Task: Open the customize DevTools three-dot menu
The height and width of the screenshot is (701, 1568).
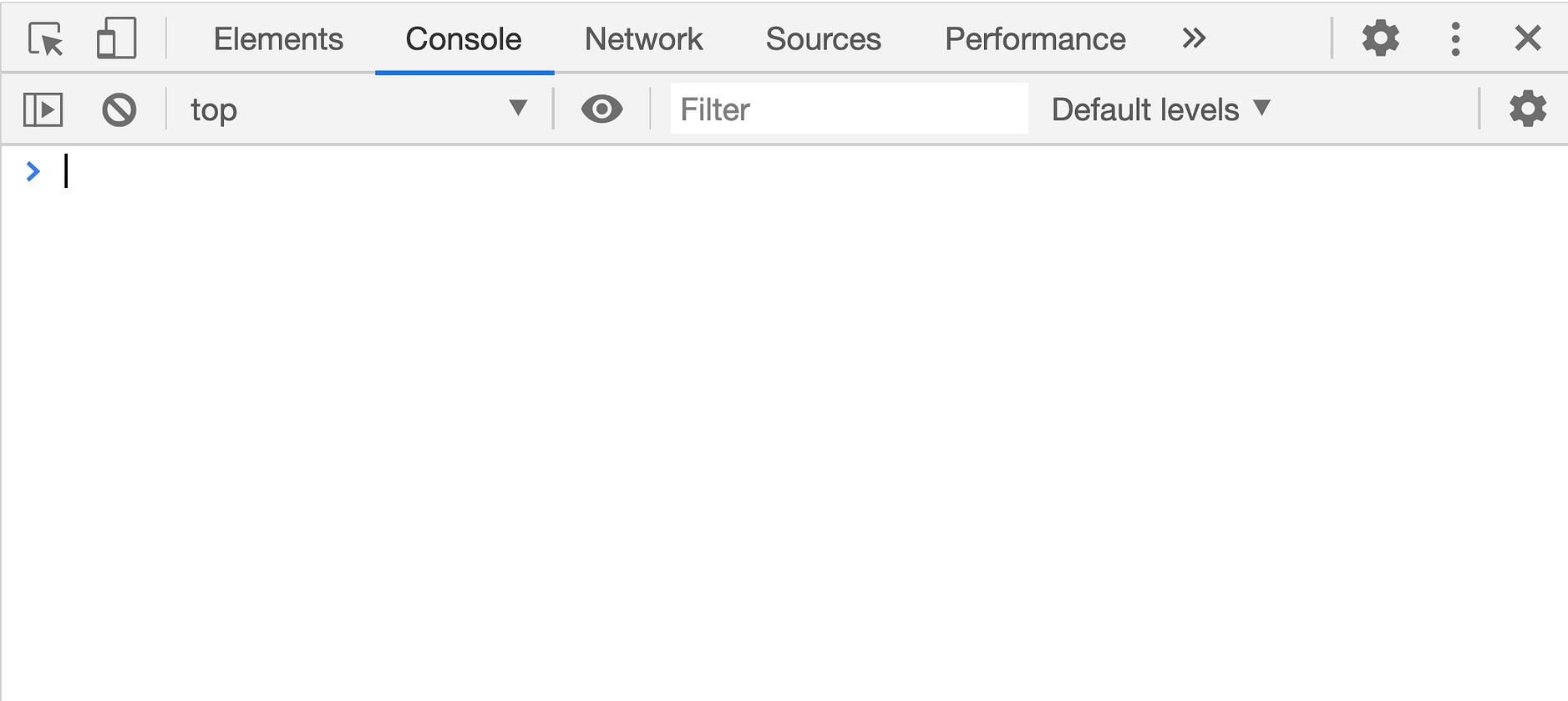Action: [1455, 38]
